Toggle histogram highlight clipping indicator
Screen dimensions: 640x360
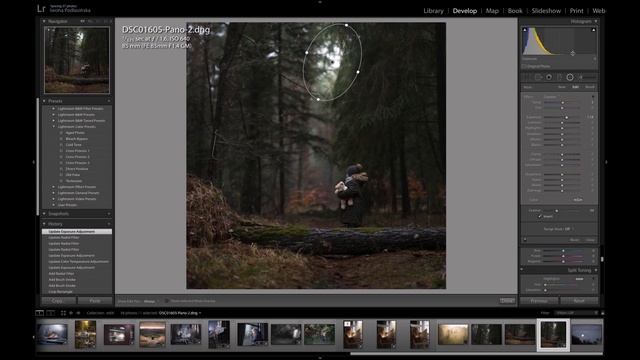593,30
